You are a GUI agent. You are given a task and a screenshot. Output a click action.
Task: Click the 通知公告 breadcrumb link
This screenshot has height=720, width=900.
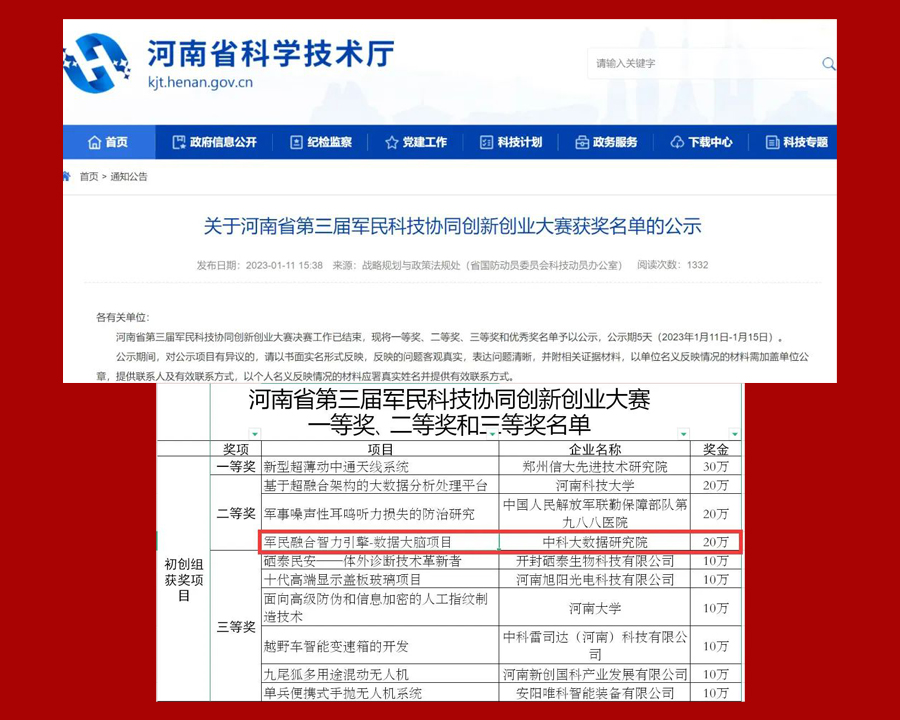[129, 177]
